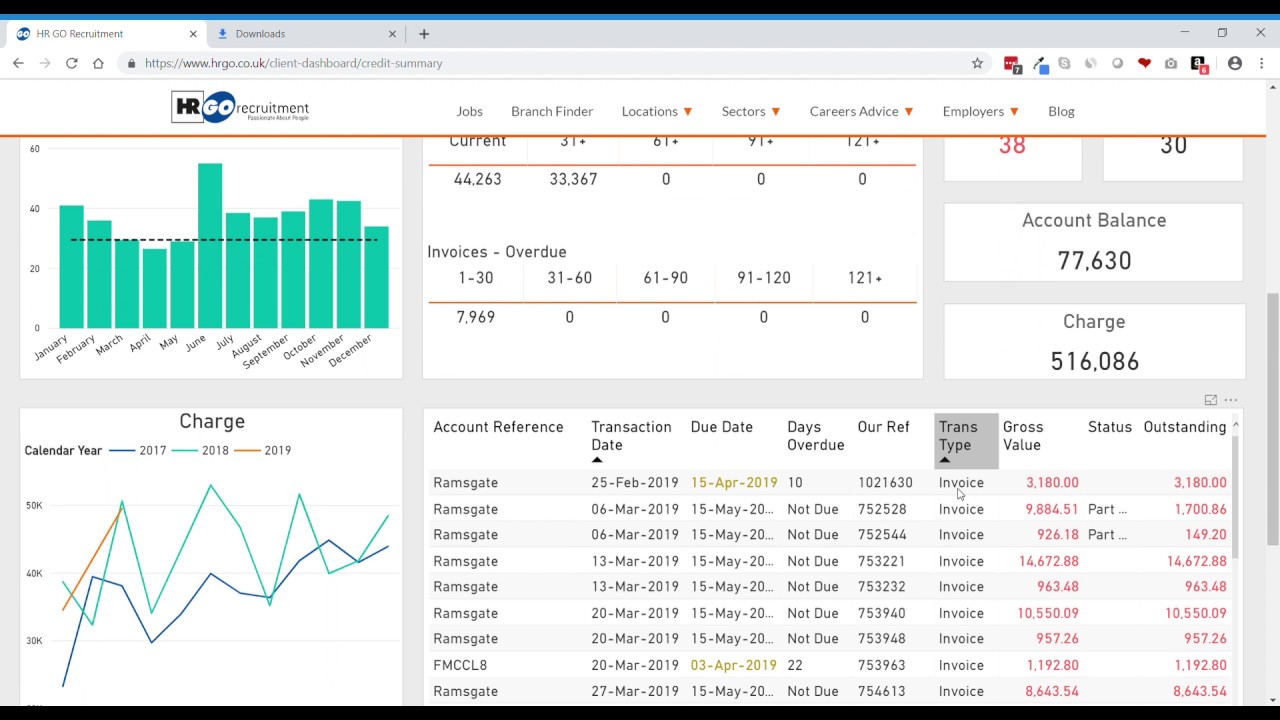Go back in browser history
This screenshot has width=1280, height=720.
18,63
